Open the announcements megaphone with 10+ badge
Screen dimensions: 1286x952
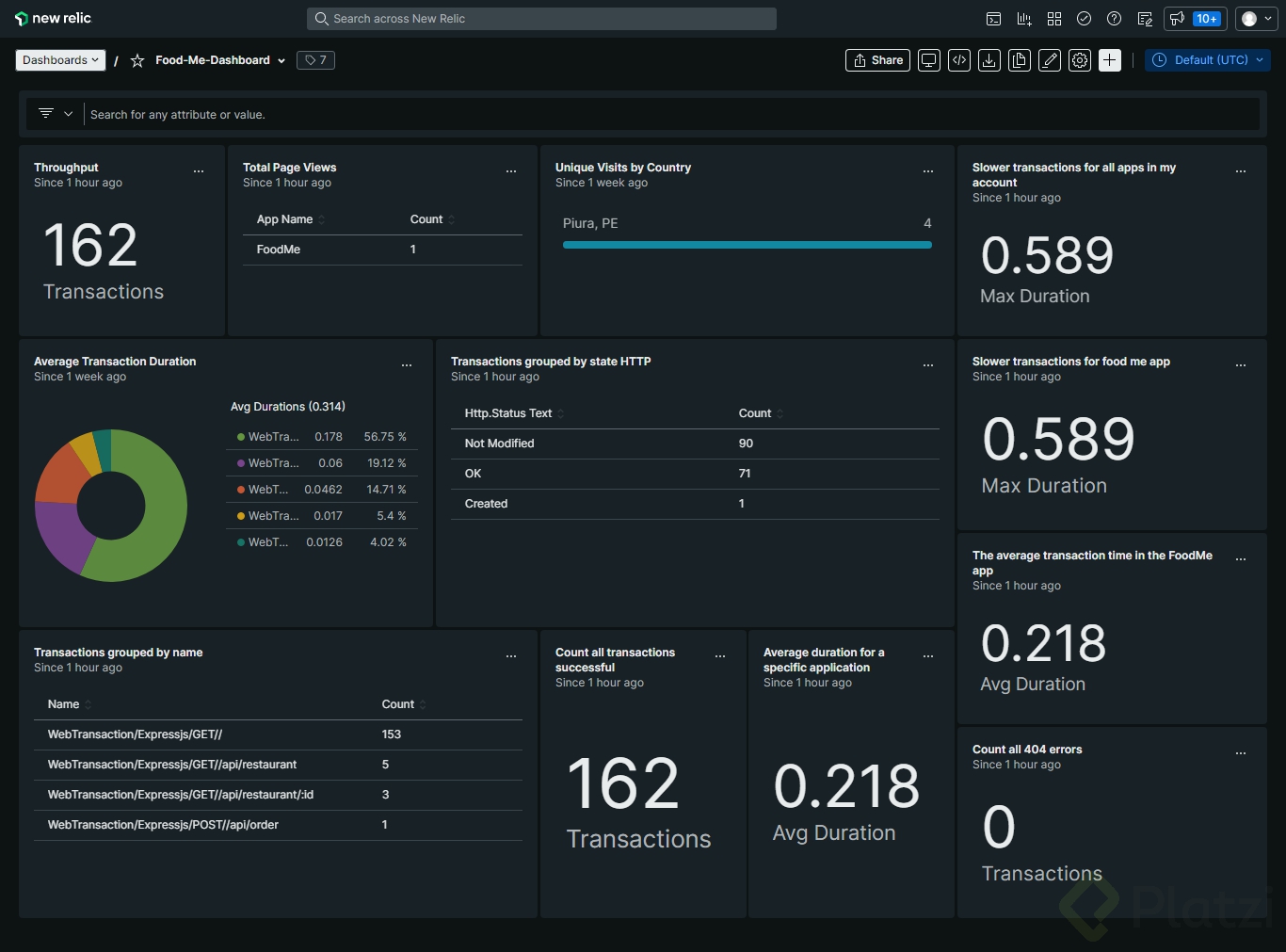tap(1195, 19)
